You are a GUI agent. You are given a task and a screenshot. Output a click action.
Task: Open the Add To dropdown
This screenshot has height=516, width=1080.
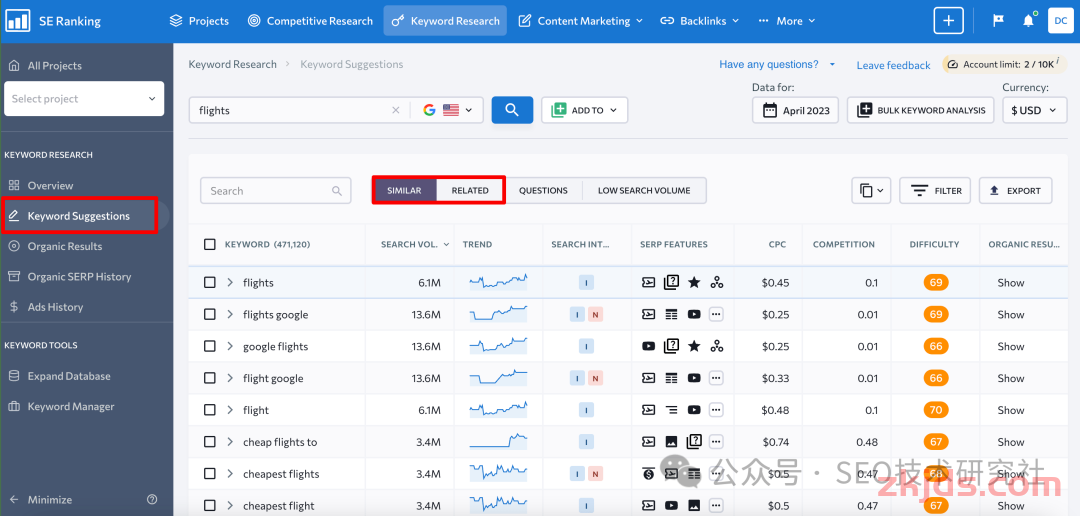tap(584, 110)
